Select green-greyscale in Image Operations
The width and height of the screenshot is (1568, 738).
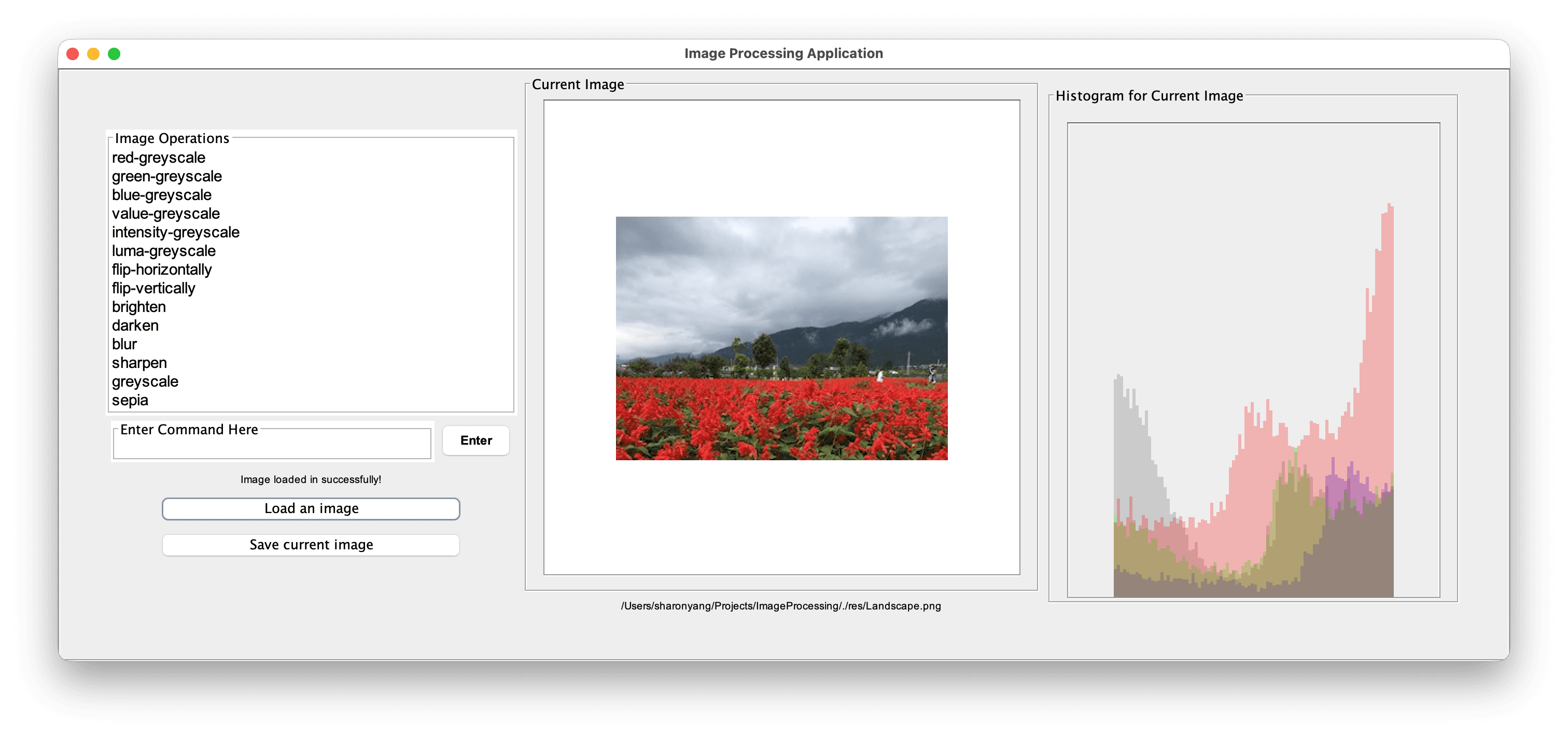(311, 176)
